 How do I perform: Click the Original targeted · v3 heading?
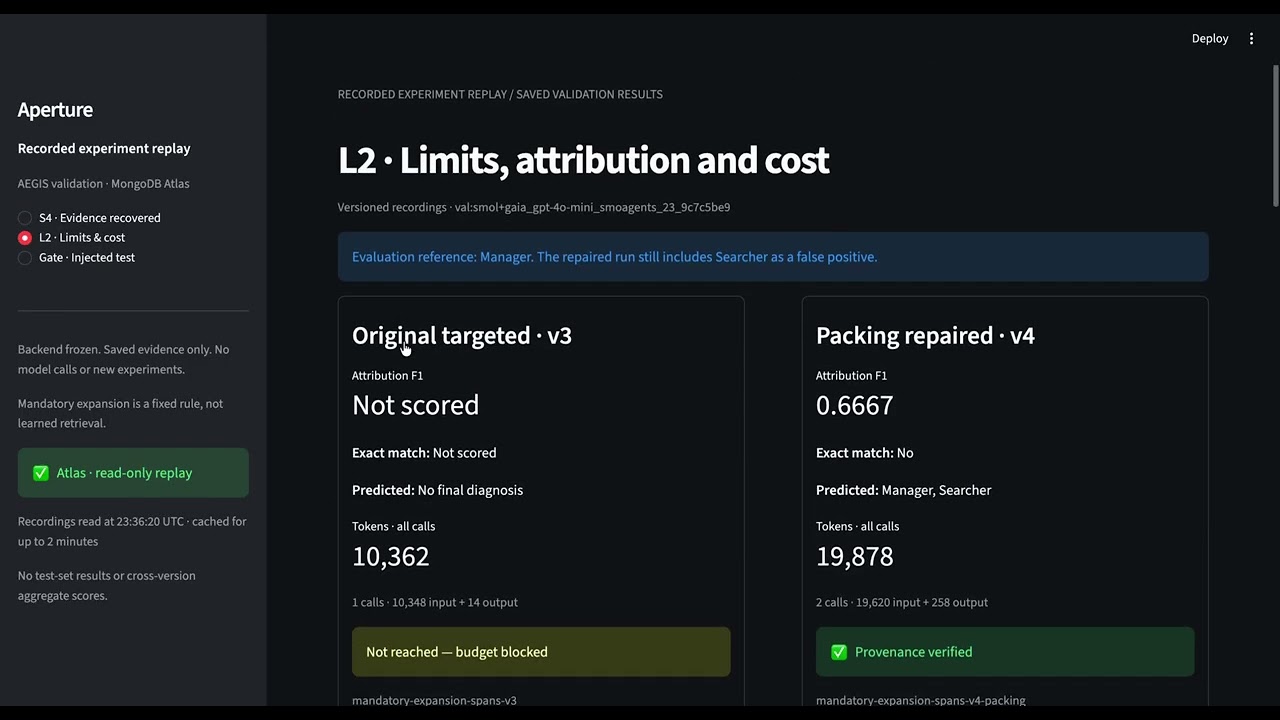click(462, 335)
